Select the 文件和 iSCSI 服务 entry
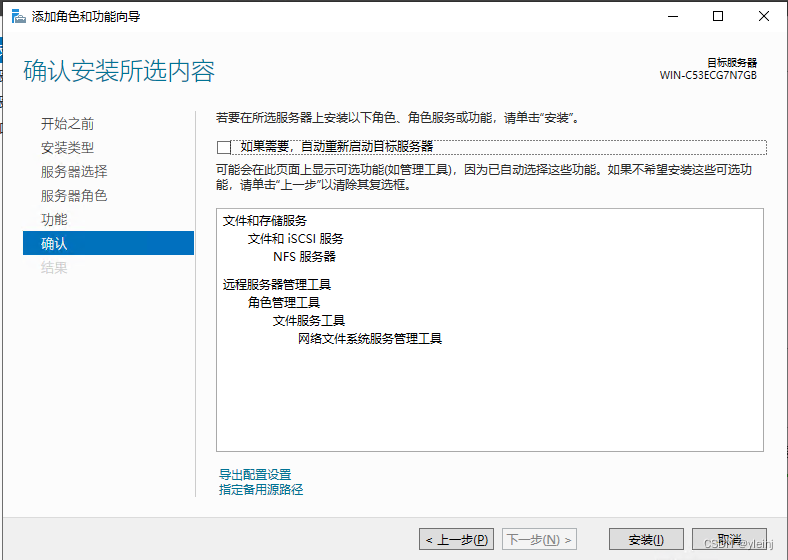Viewport: 788px width, 560px height. (x=296, y=239)
